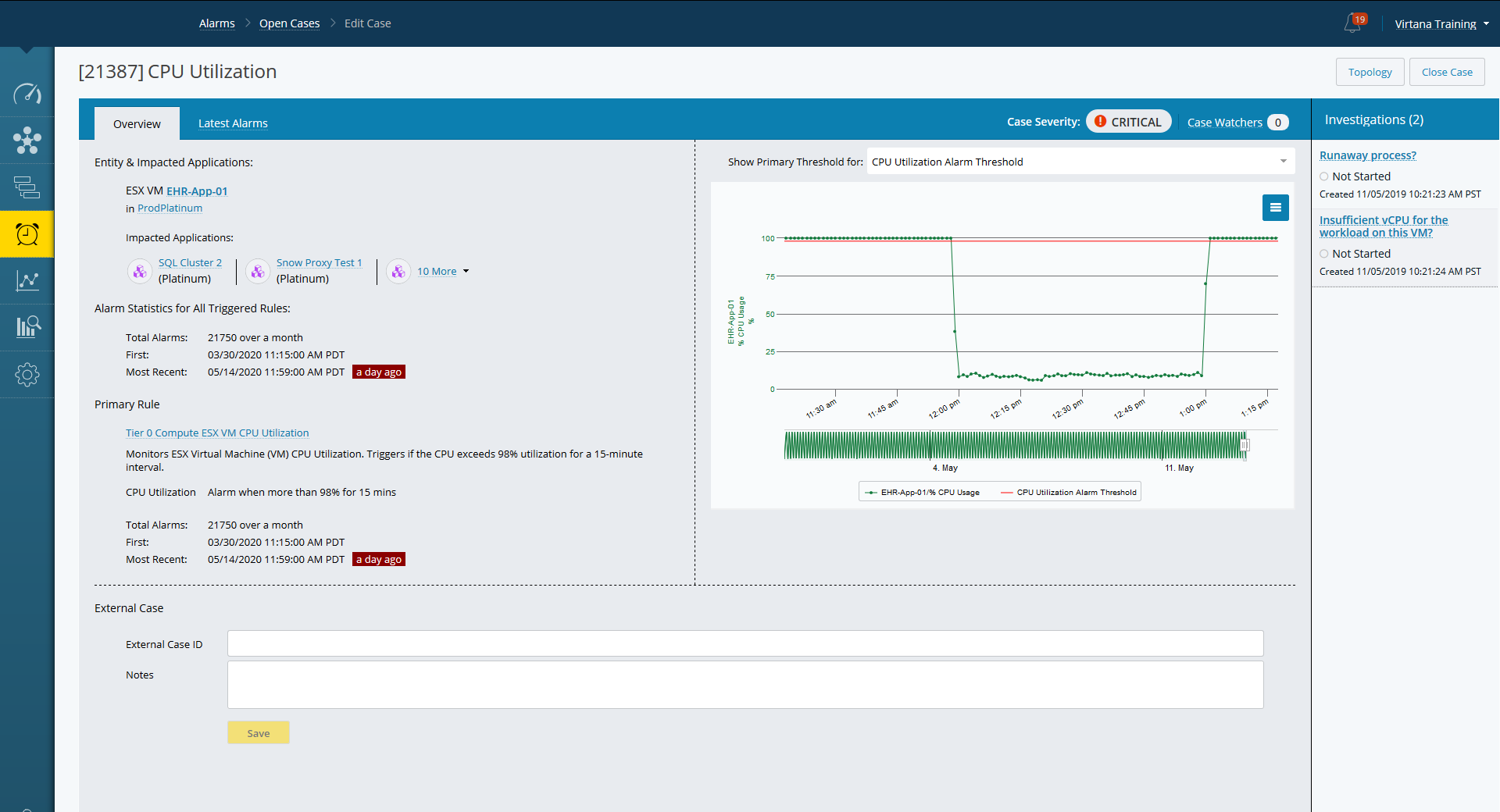The image size is (1500, 812).
Task: Click the Case Watchers count badge
Action: click(1278, 123)
